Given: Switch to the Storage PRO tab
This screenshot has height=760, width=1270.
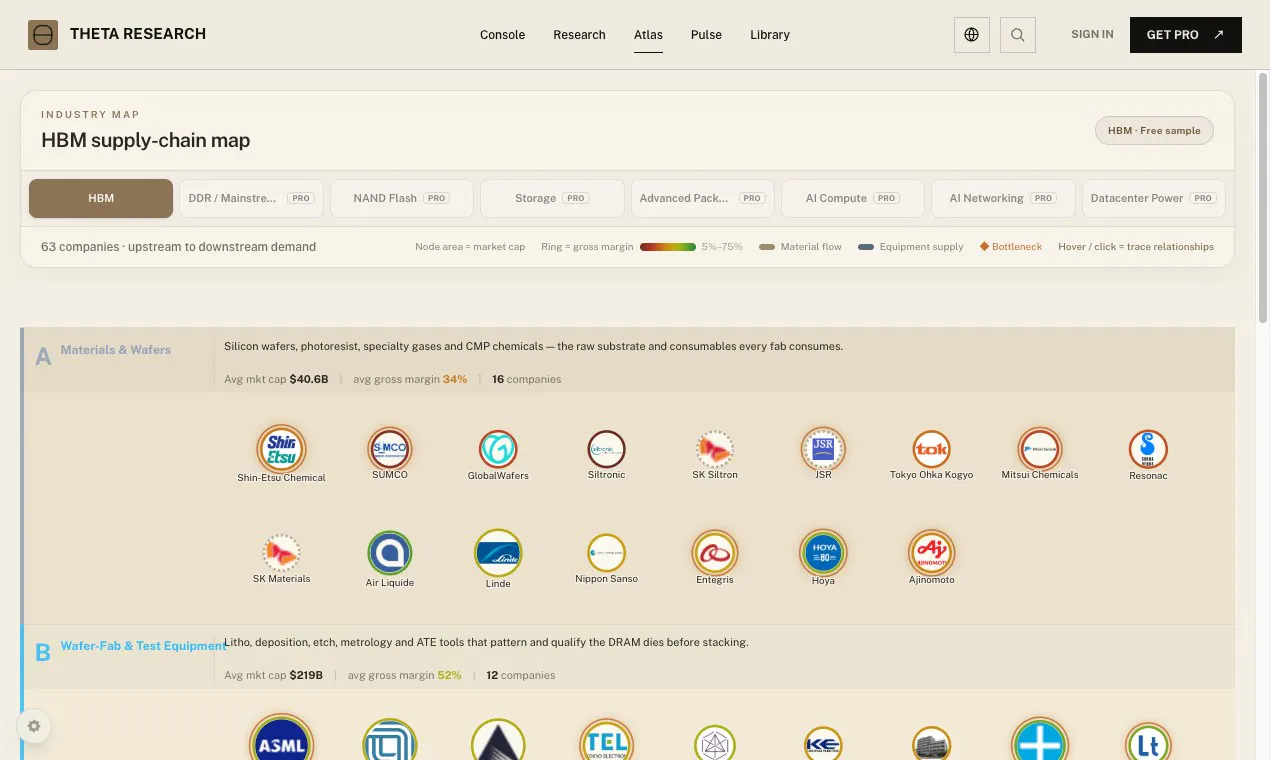Looking at the screenshot, I should pos(552,198).
